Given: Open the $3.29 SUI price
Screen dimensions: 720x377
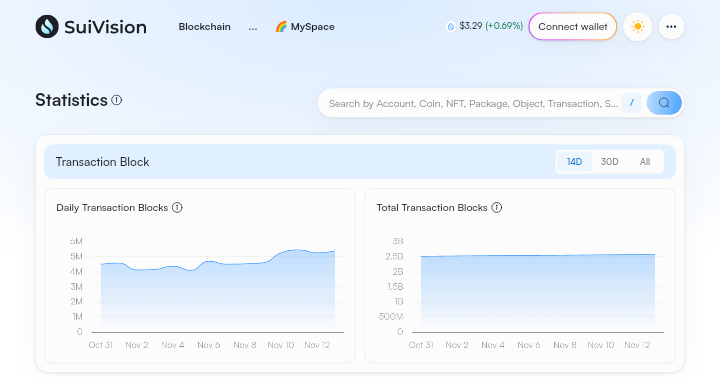Looking at the screenshot, I should click(471, 26).
